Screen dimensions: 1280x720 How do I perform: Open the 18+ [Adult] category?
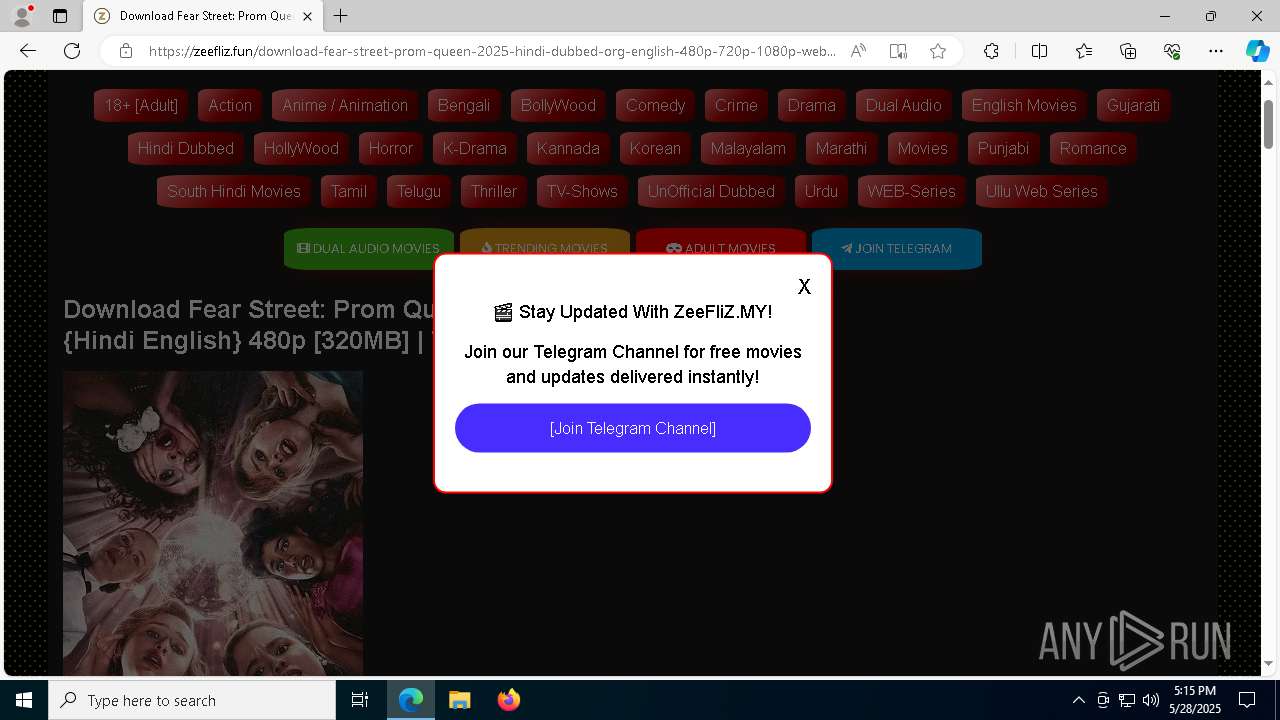[141, 105]
